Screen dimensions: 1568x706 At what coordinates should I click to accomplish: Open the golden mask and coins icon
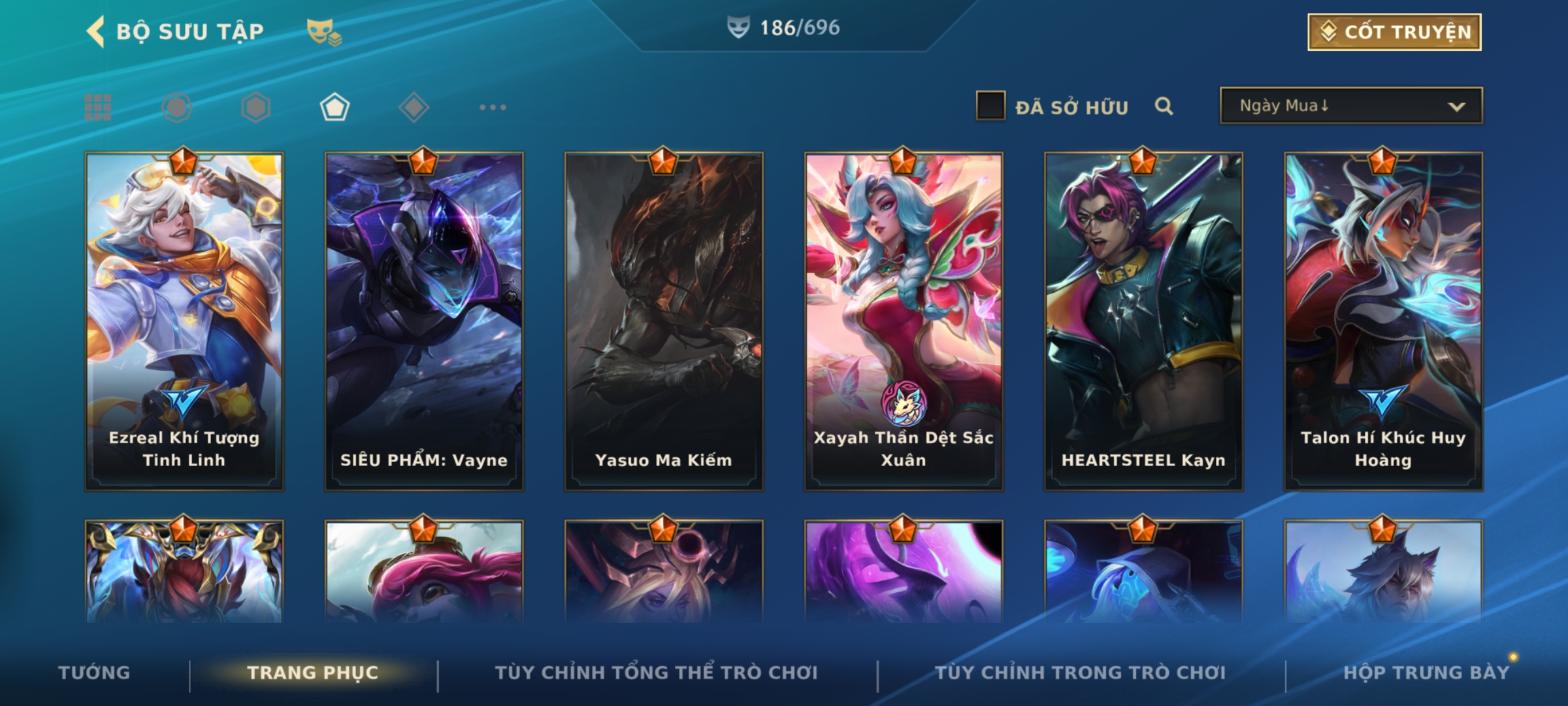tap(324, 32)
